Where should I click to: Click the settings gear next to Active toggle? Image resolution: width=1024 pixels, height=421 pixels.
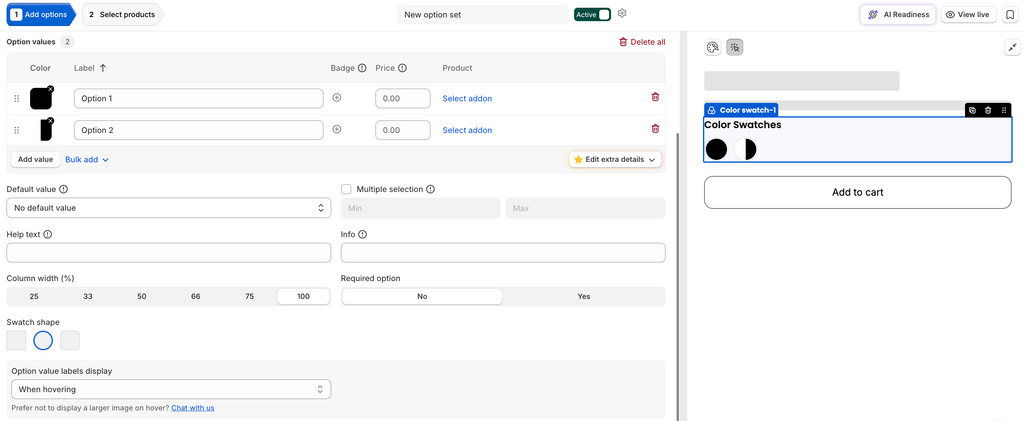[x=622, y=14]
